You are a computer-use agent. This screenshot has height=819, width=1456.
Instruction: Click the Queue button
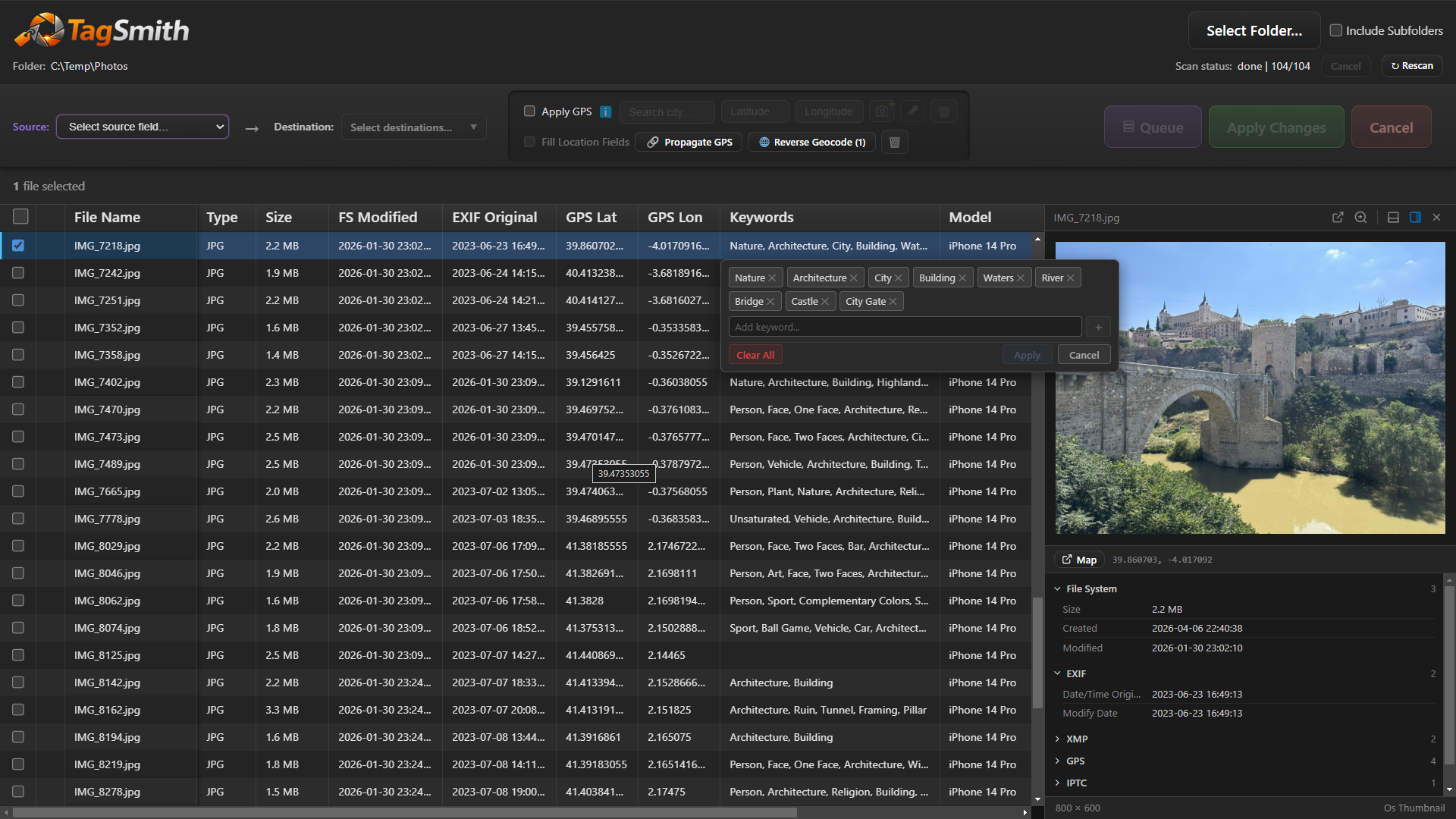tap(1153, 127)
